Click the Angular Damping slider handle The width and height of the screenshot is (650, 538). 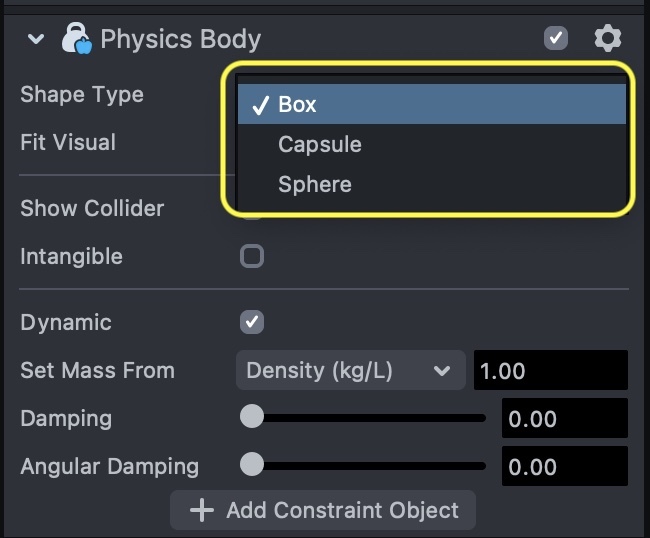point(252,465)
